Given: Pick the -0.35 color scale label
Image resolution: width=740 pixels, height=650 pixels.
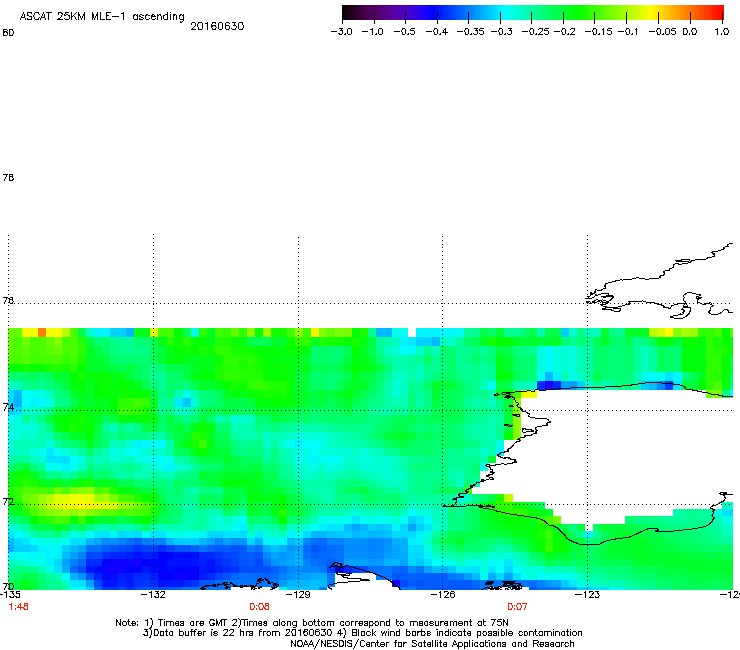Looking at the screenshot, I should [x=471, y=32].
